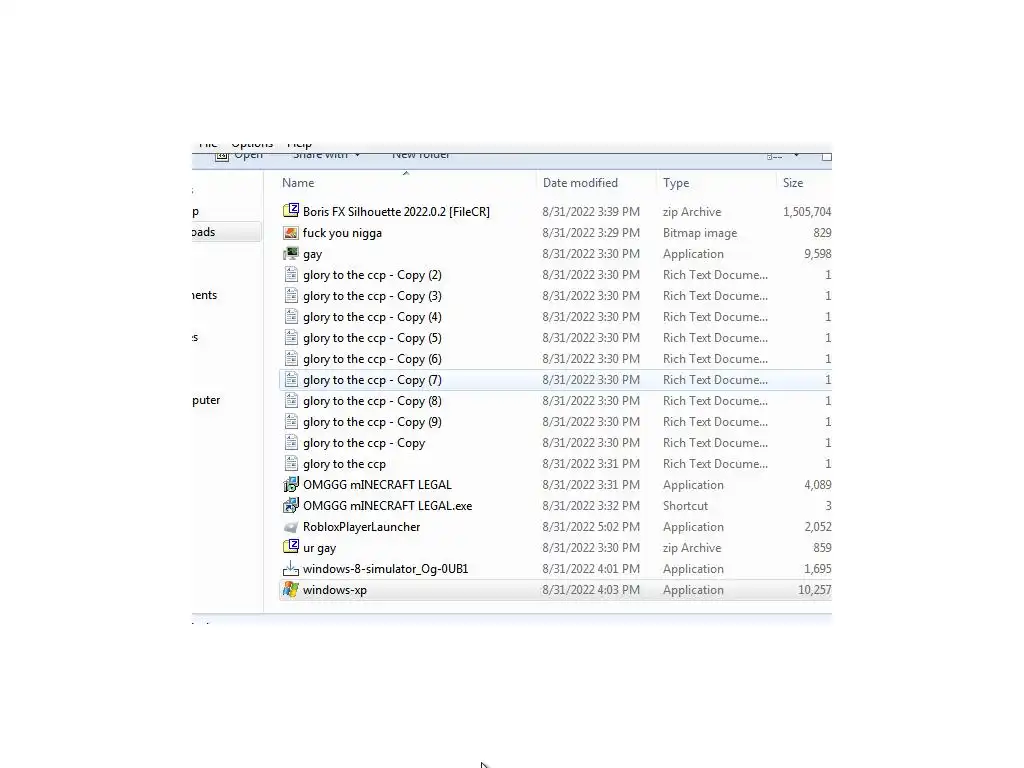Sort files by the Name column header
The image size is (1024, 768).
(x=298, y=183)
